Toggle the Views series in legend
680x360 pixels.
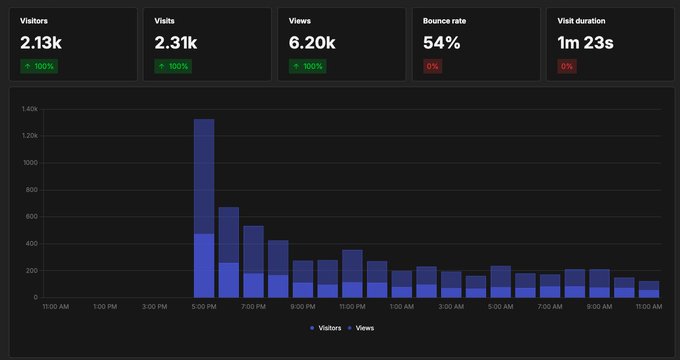point(360,328)
